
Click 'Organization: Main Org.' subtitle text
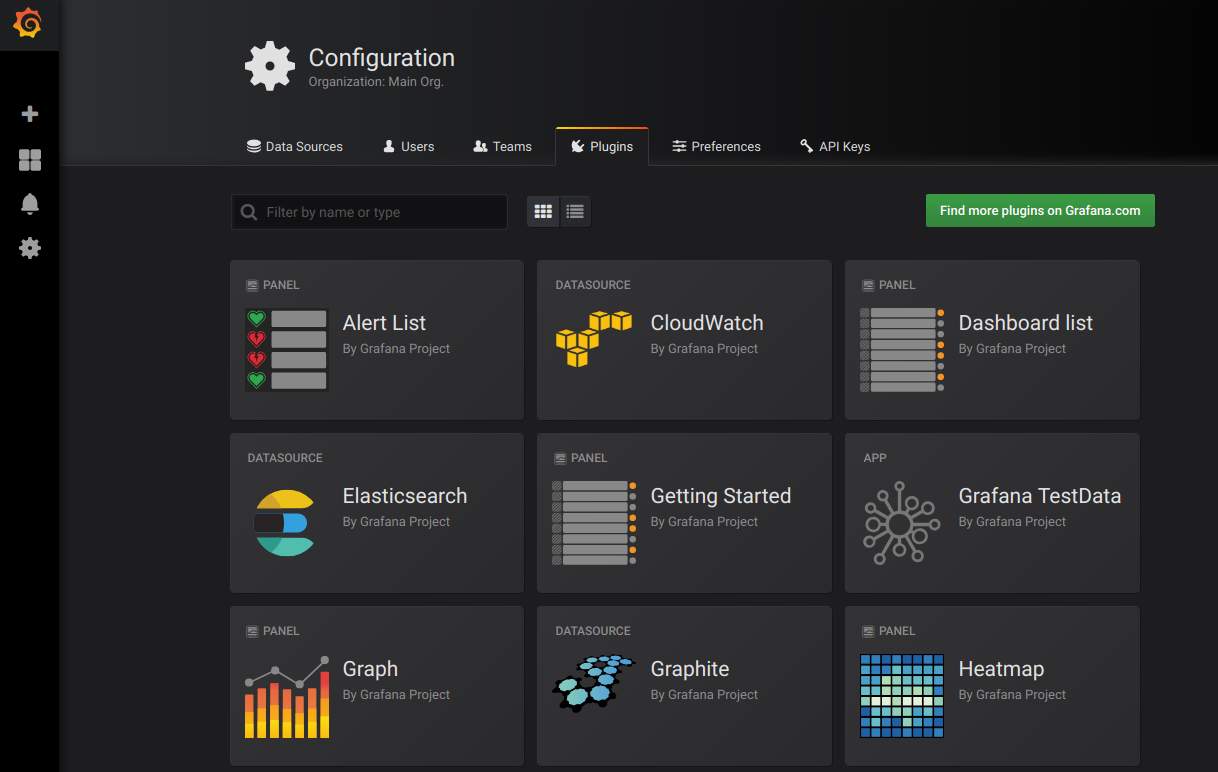pyautogui.click(x=376, y=82)
